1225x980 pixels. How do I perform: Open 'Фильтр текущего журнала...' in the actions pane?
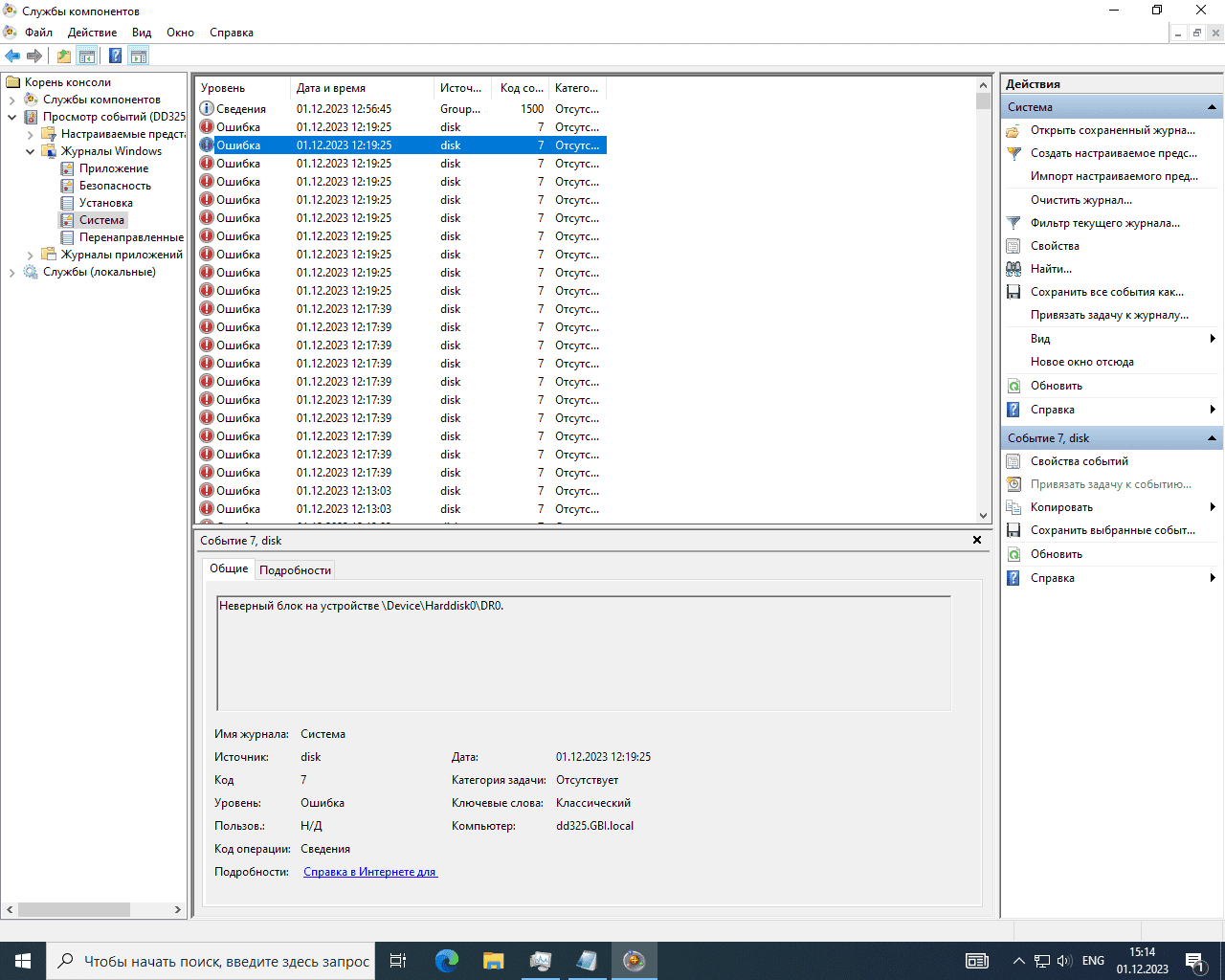(x=1104, y=223)
